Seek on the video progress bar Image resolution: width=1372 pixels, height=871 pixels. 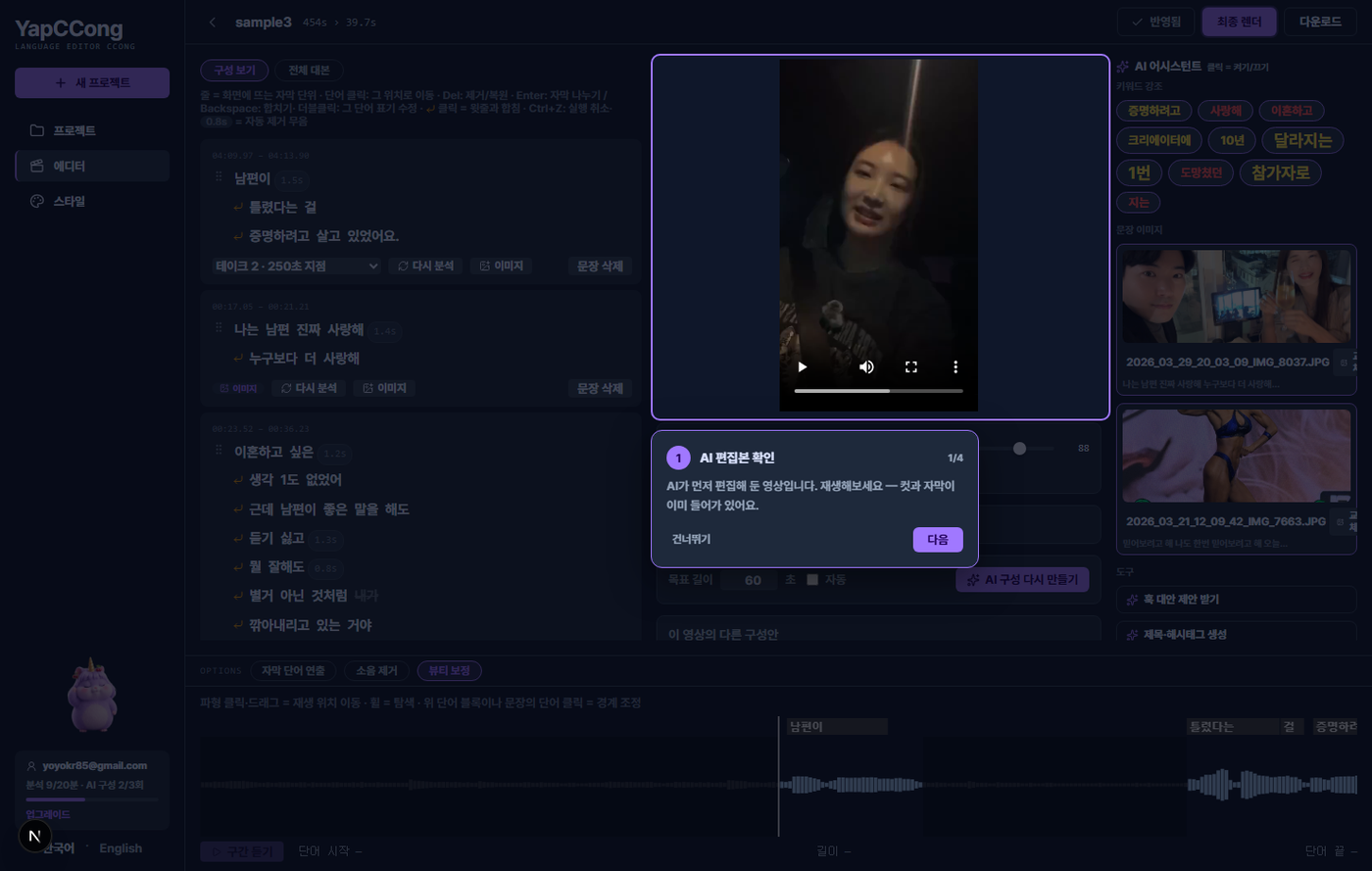point(878,391)
